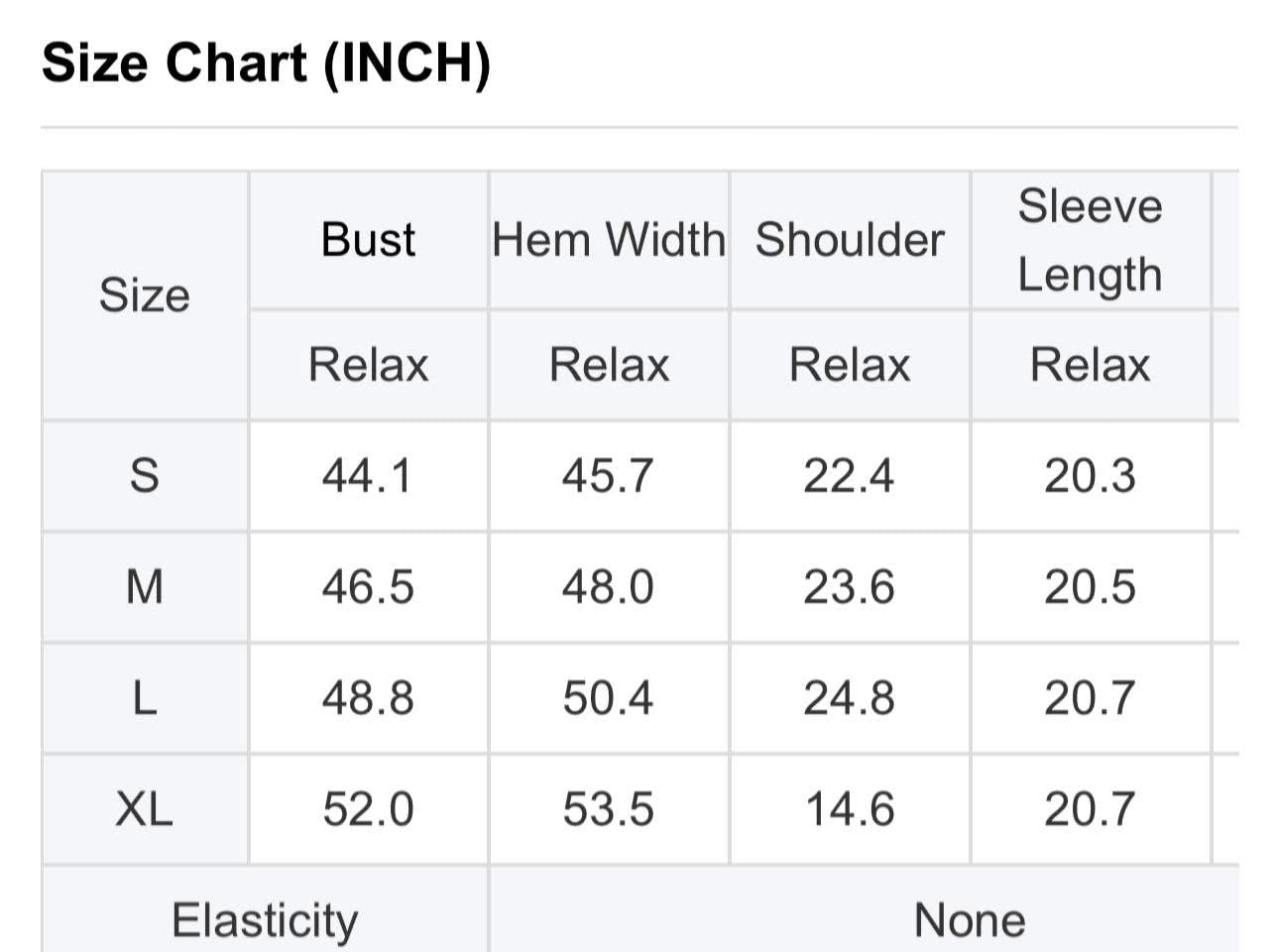Click the Elasticity row label
Screen dimensions: 1279x952
(265, 920)
